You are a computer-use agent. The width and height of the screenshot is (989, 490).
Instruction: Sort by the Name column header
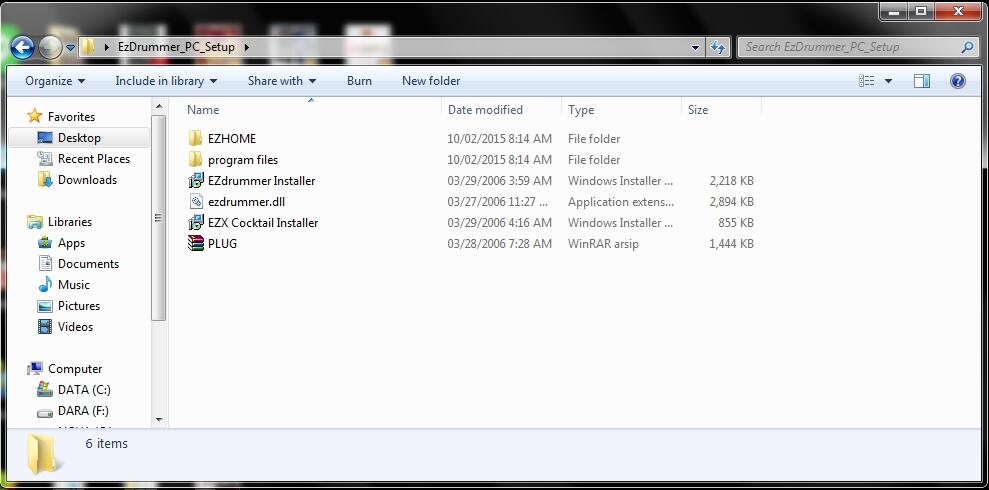pyautogui.click(x=203, y=110)
